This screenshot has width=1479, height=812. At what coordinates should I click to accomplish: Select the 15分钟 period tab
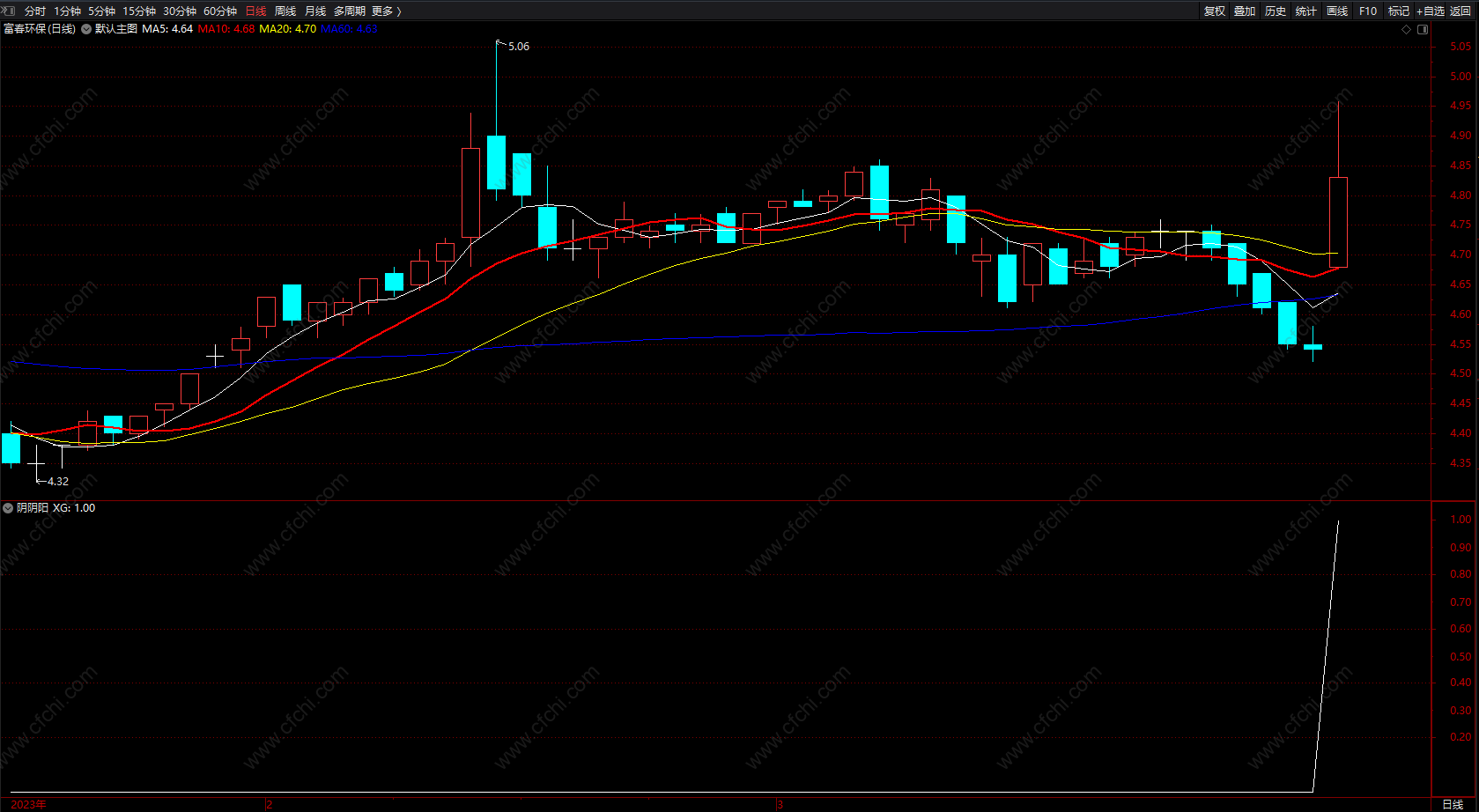[x=139, y=11]
